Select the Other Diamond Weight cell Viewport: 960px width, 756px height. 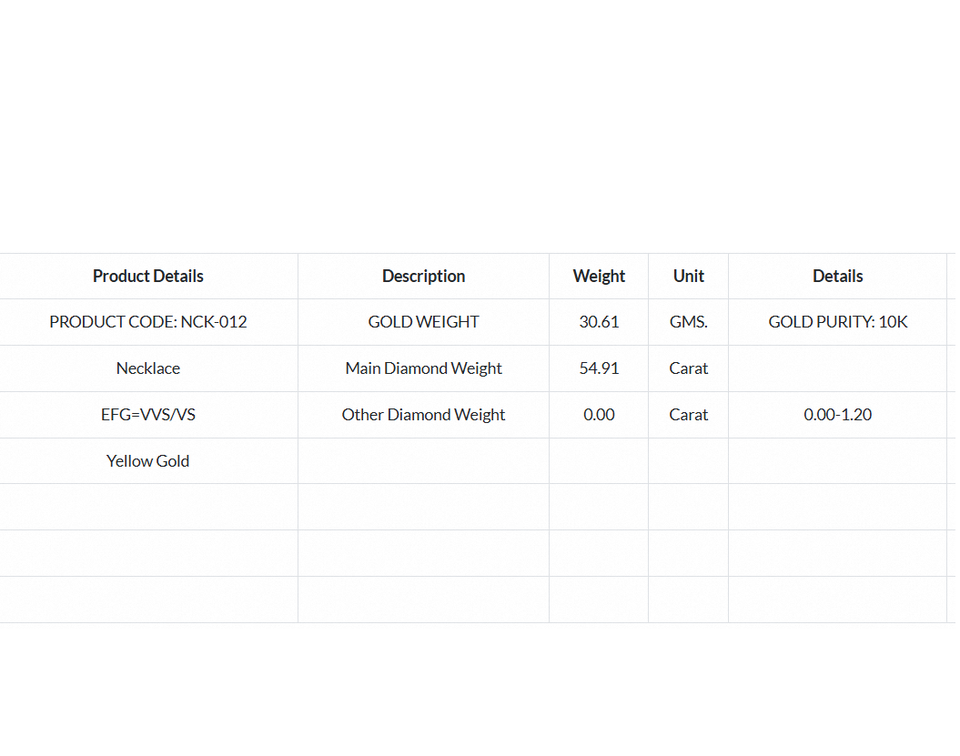click(x=423, y=414)
